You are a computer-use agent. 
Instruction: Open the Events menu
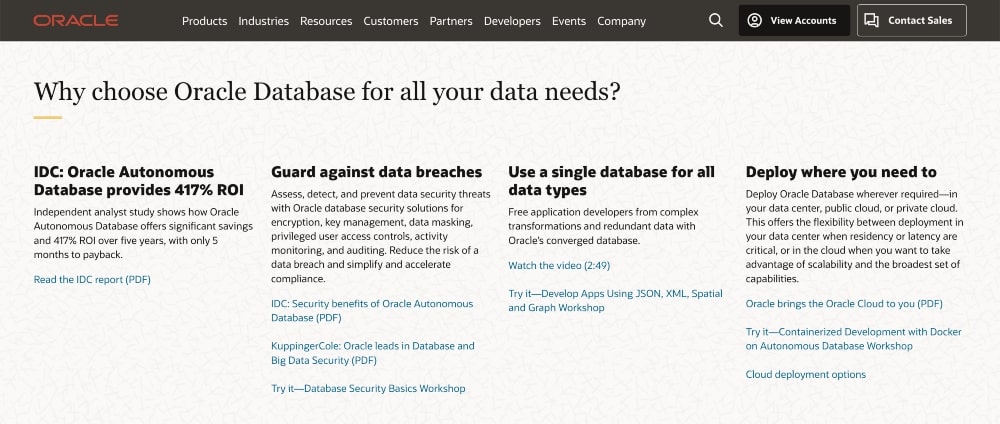click(569, 21)
